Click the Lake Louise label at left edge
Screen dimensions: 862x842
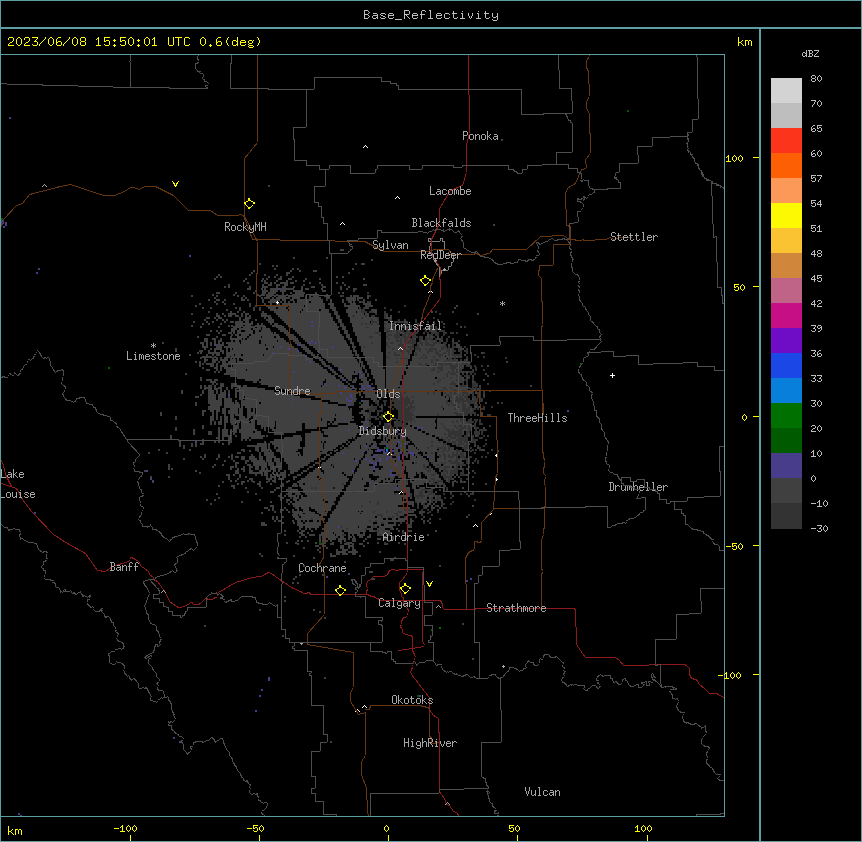pos(18,484)
